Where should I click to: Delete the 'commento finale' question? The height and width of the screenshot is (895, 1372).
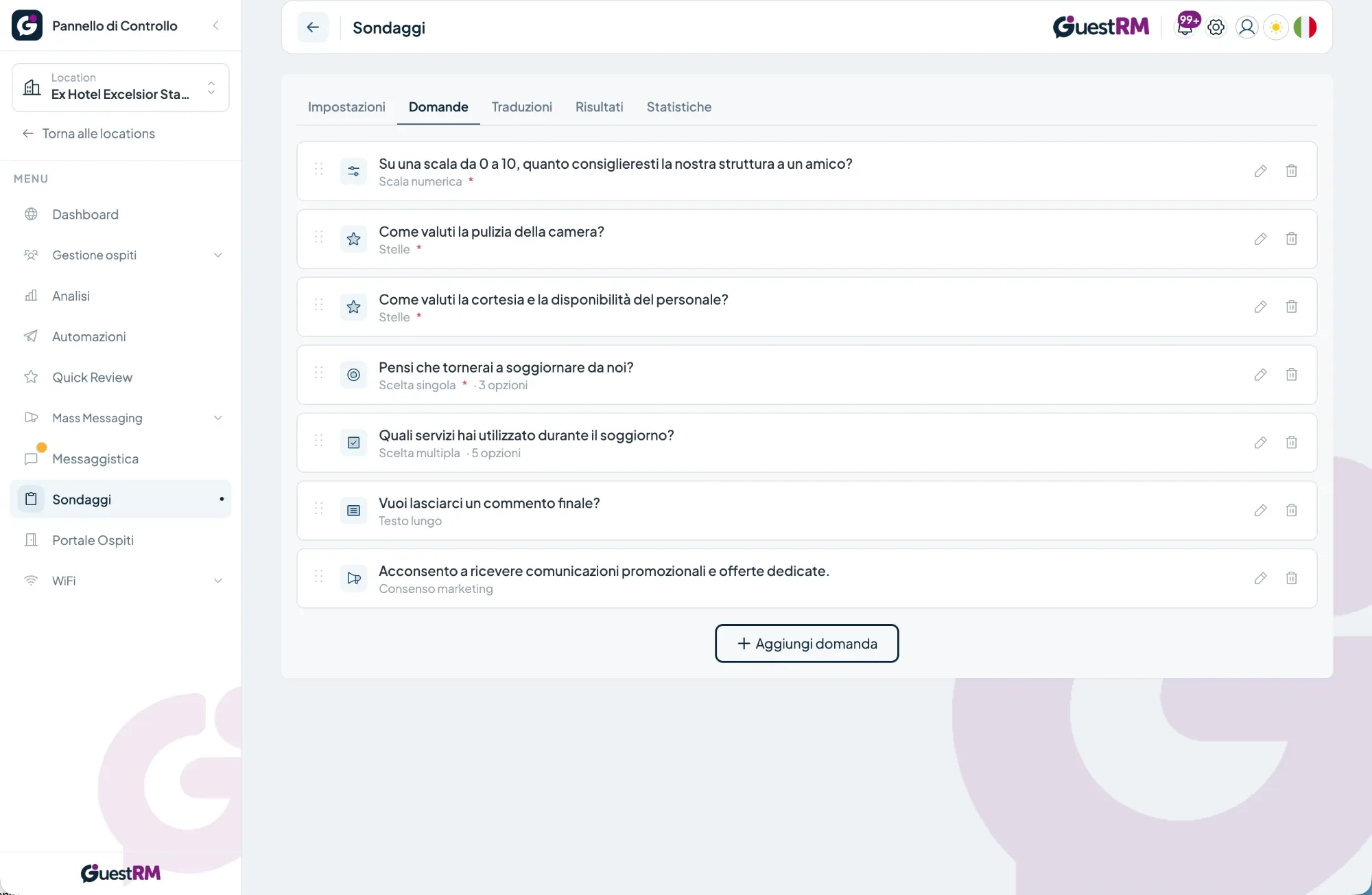tap(1291, 510)
